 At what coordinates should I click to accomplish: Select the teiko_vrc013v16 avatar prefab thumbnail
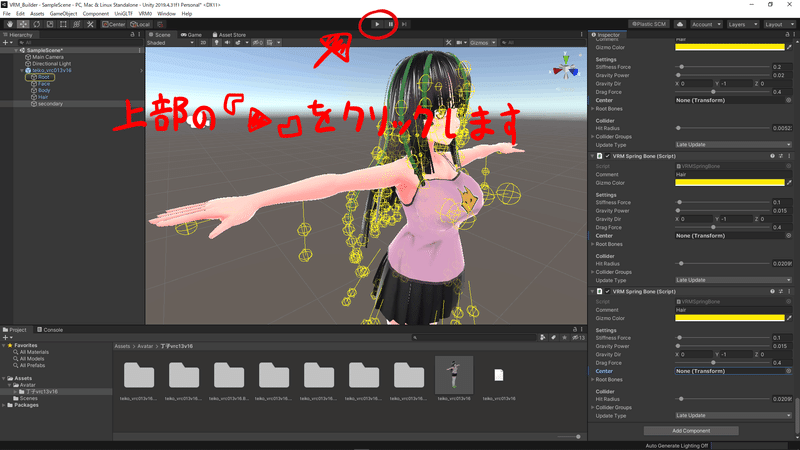tap(454, 375)
